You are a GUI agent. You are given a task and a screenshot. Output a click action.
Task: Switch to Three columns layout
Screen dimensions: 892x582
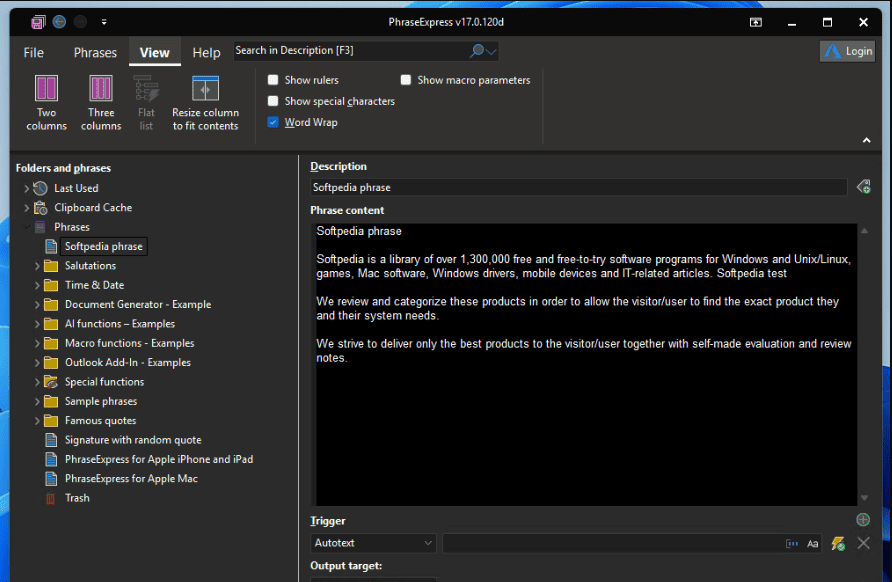coord(101,102)
